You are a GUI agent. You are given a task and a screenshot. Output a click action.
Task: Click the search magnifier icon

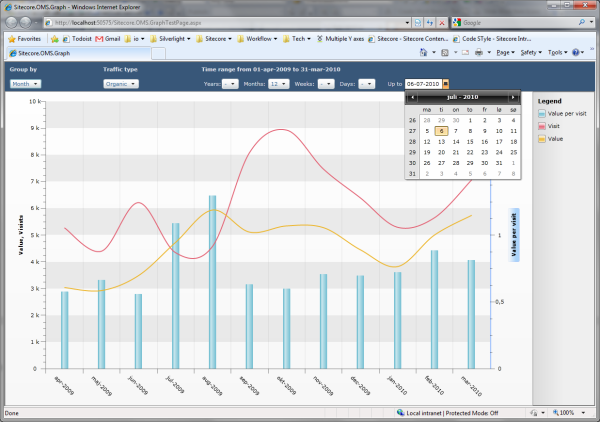pyautogui.click(x=582, y=23)
